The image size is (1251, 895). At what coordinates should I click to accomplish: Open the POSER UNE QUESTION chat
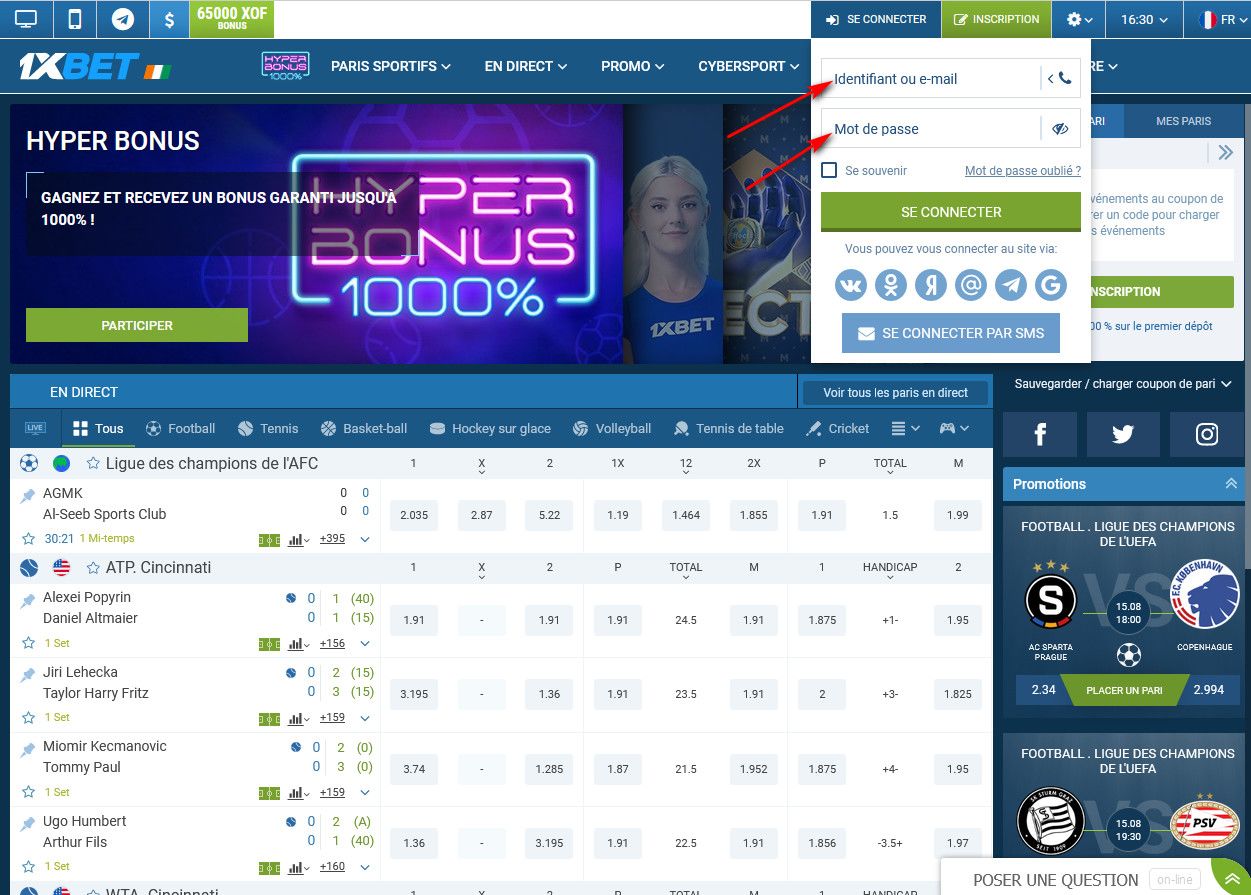[x=1055, y=880]
